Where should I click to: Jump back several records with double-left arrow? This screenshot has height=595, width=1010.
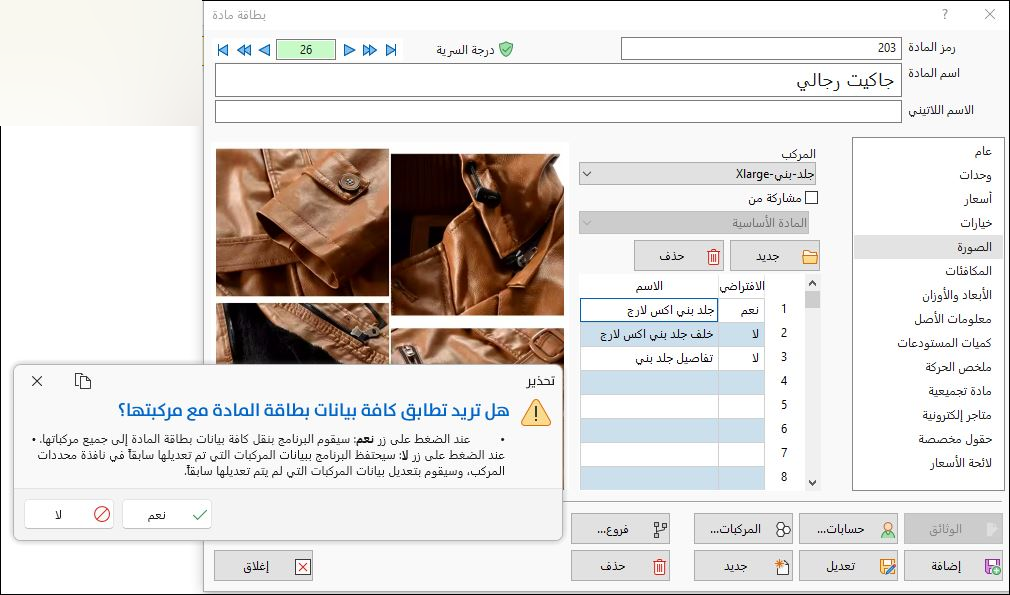coord(243,50)
